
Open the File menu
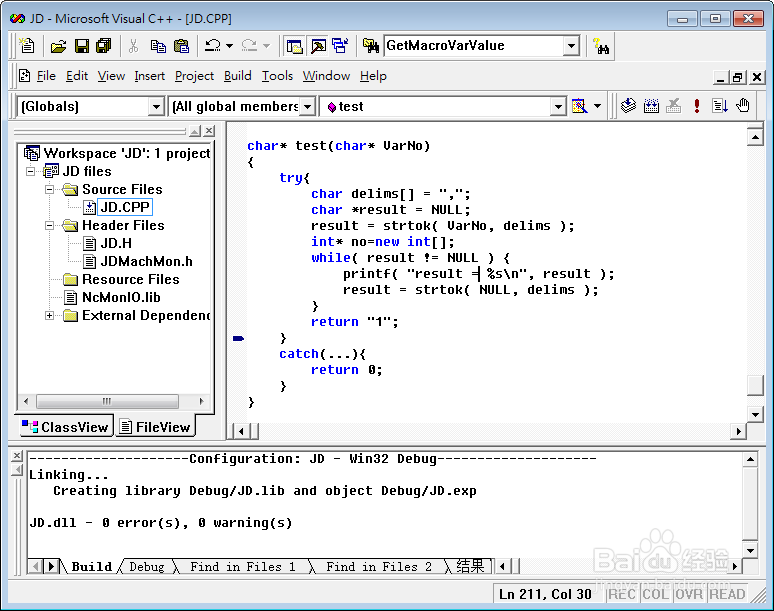pos(46,76)
